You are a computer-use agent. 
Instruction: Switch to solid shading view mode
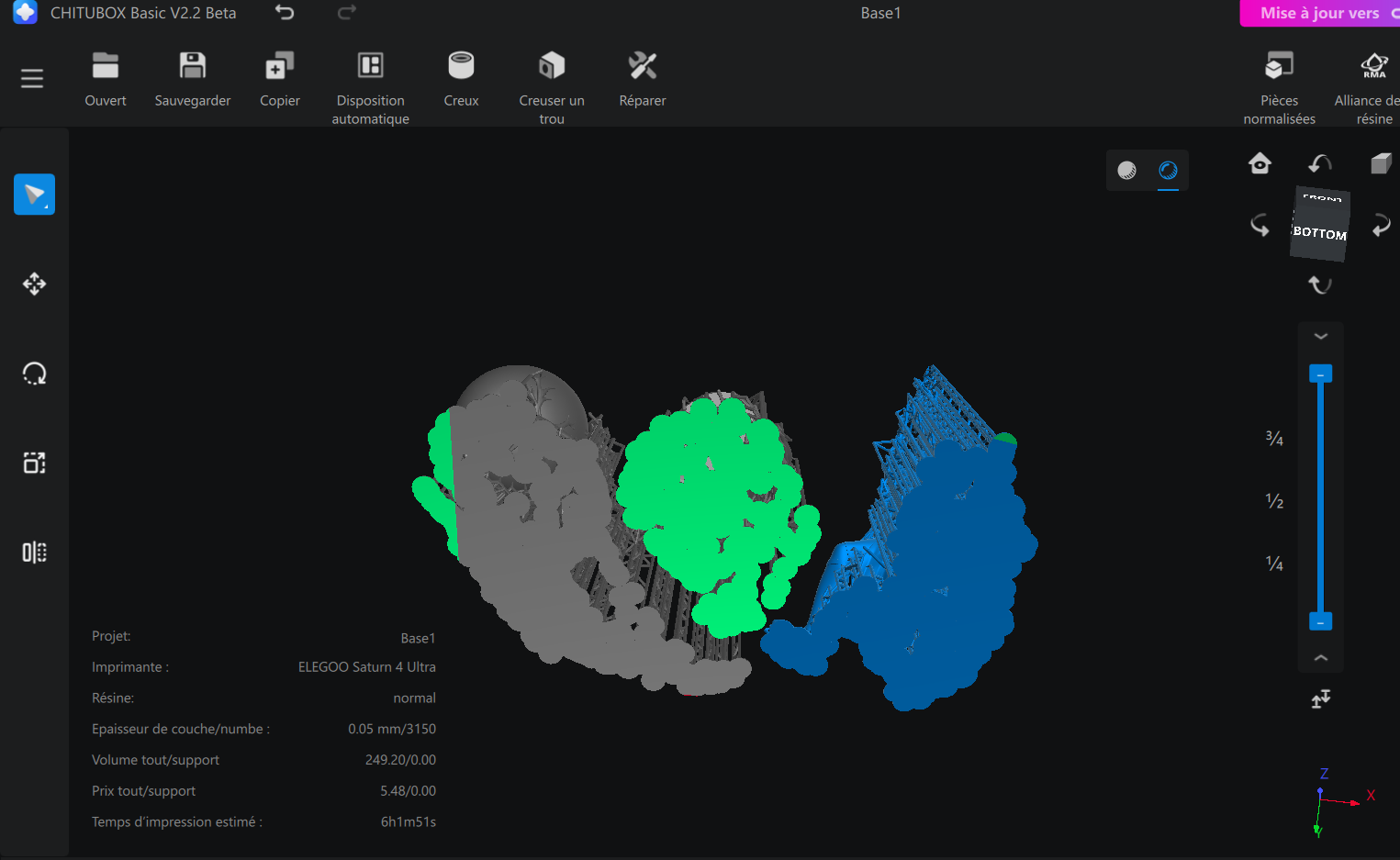[1126, 170]
